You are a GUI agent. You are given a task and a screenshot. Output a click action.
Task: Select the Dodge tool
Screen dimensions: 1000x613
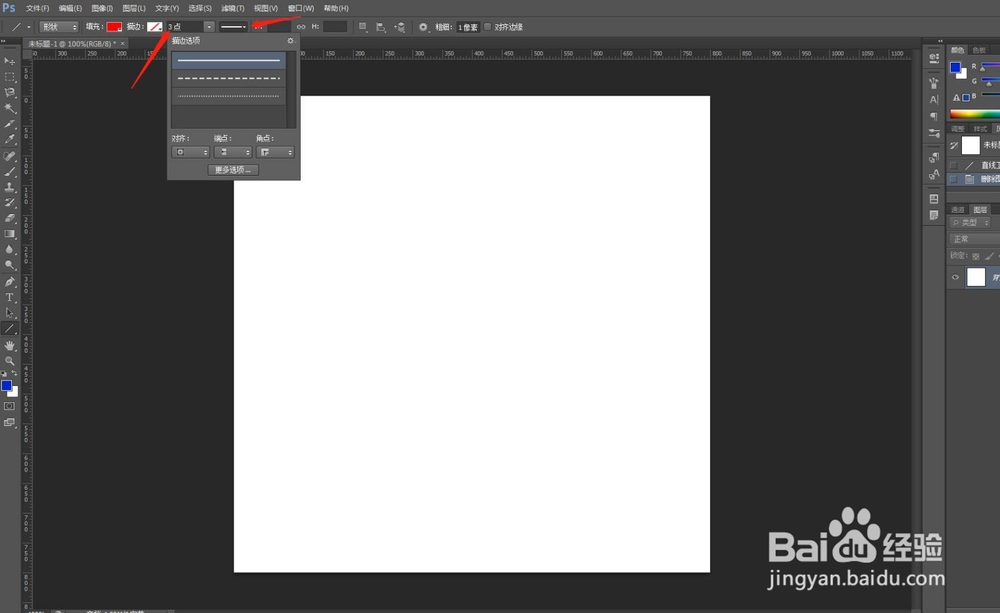[10, 265]
